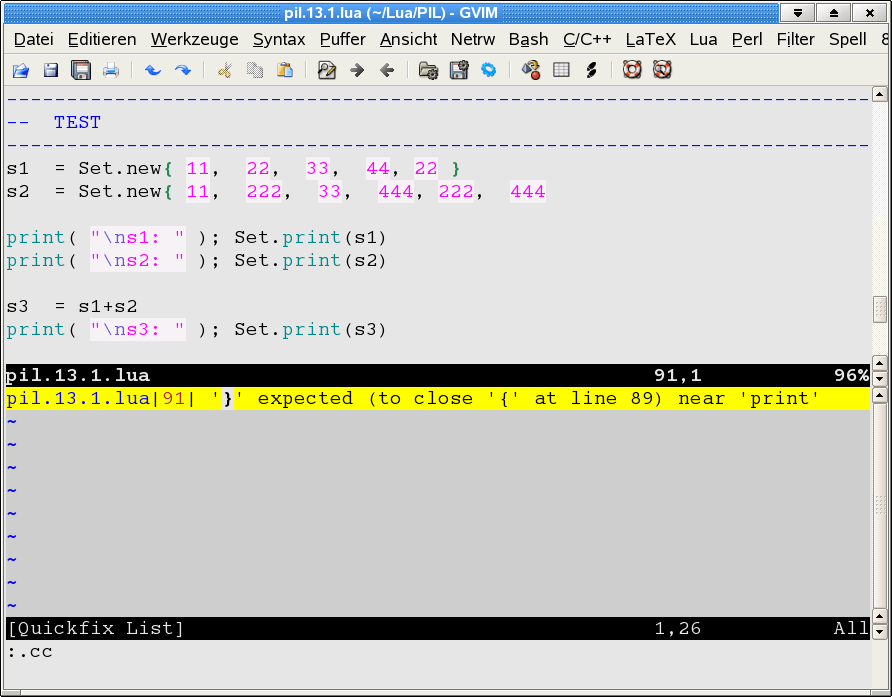The width and height of the screenshot is (892, 697).
Task: Save the current file via floppy icon
Action: [x=51, y=71]
